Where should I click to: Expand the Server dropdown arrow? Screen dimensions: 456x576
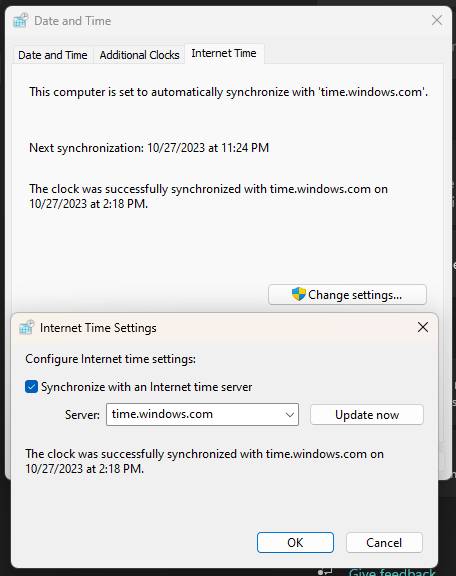290,415
